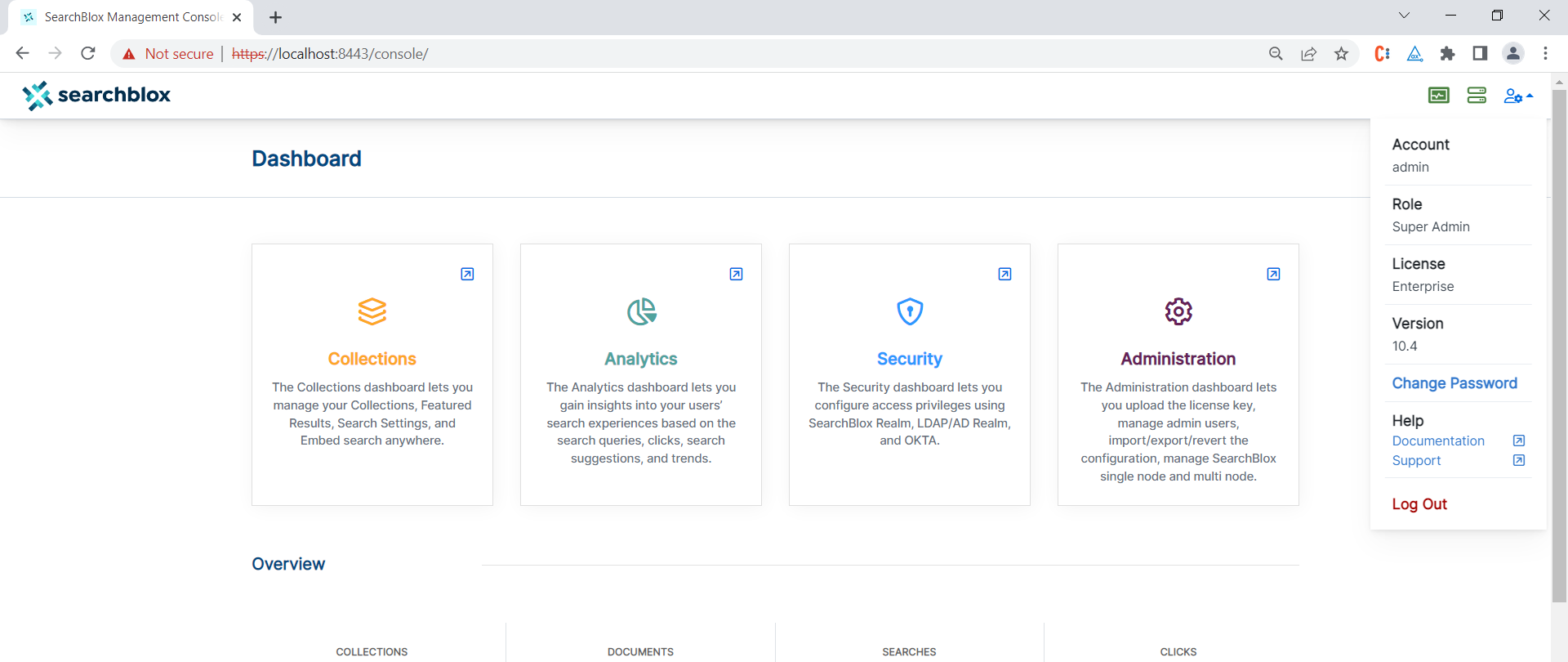Click the Overview section heading
This screenshot has width=1568, height=662.
288,564
